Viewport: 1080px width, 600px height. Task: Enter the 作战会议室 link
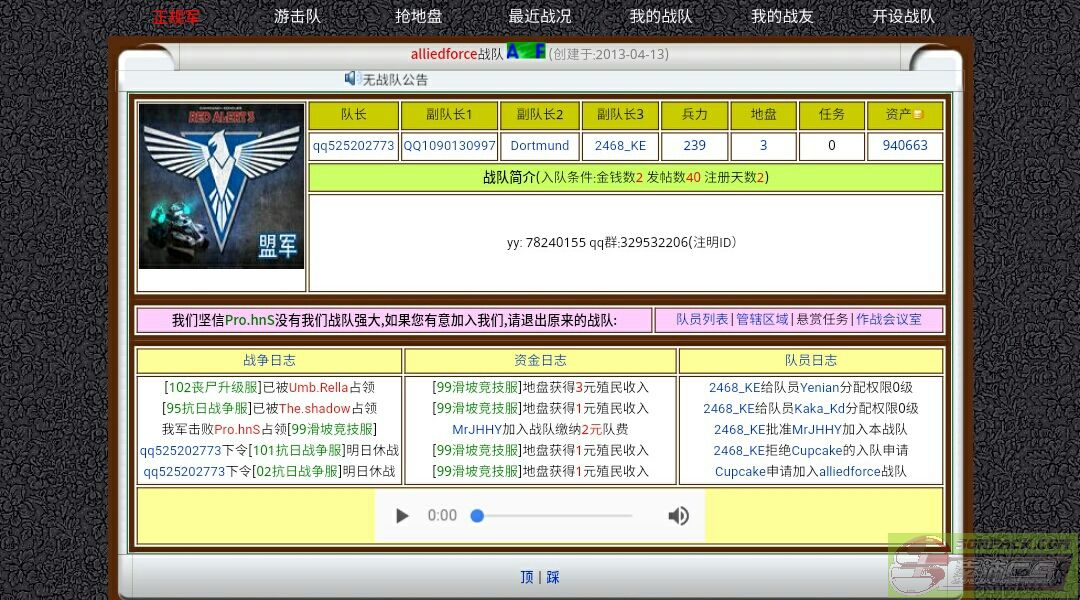pos(889,319)
